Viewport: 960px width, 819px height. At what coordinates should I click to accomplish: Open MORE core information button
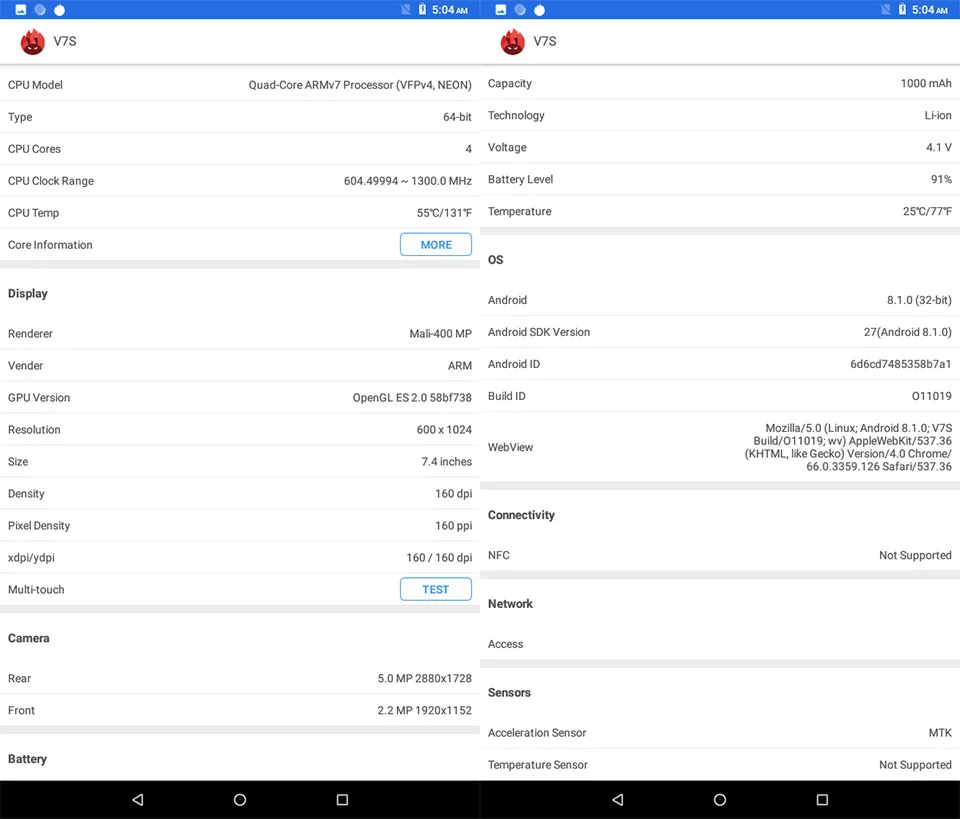436,244
